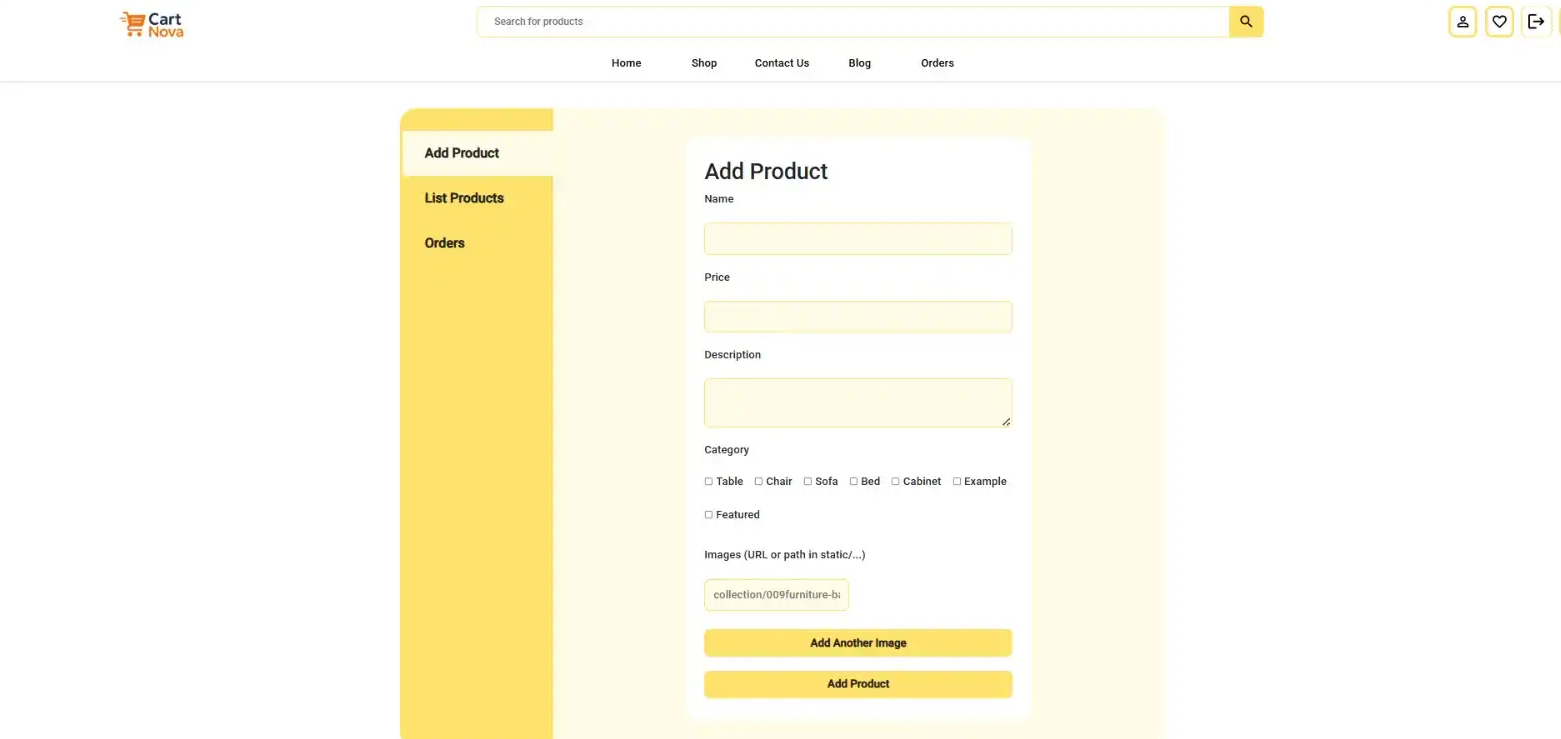Open the Blog page from navbar
Screen dimensions: 1561x739
click(859, 63)
